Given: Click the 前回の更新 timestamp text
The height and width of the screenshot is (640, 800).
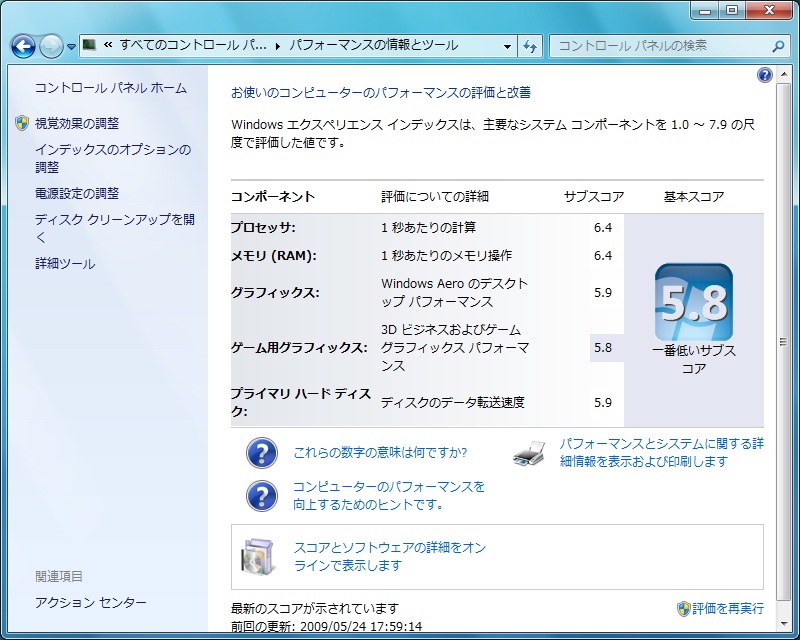Looking at the screenshot, I should [x=327, y=626].
